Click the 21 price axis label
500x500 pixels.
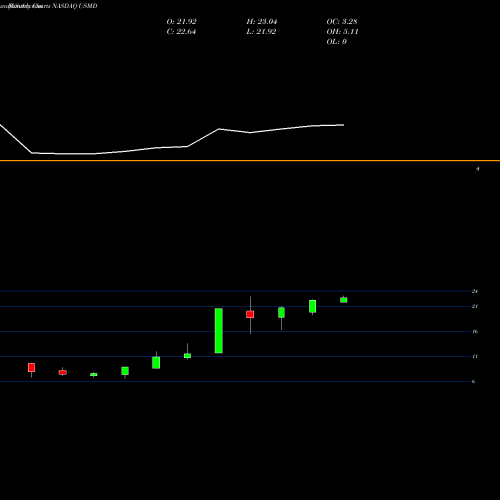pos(475,306)
